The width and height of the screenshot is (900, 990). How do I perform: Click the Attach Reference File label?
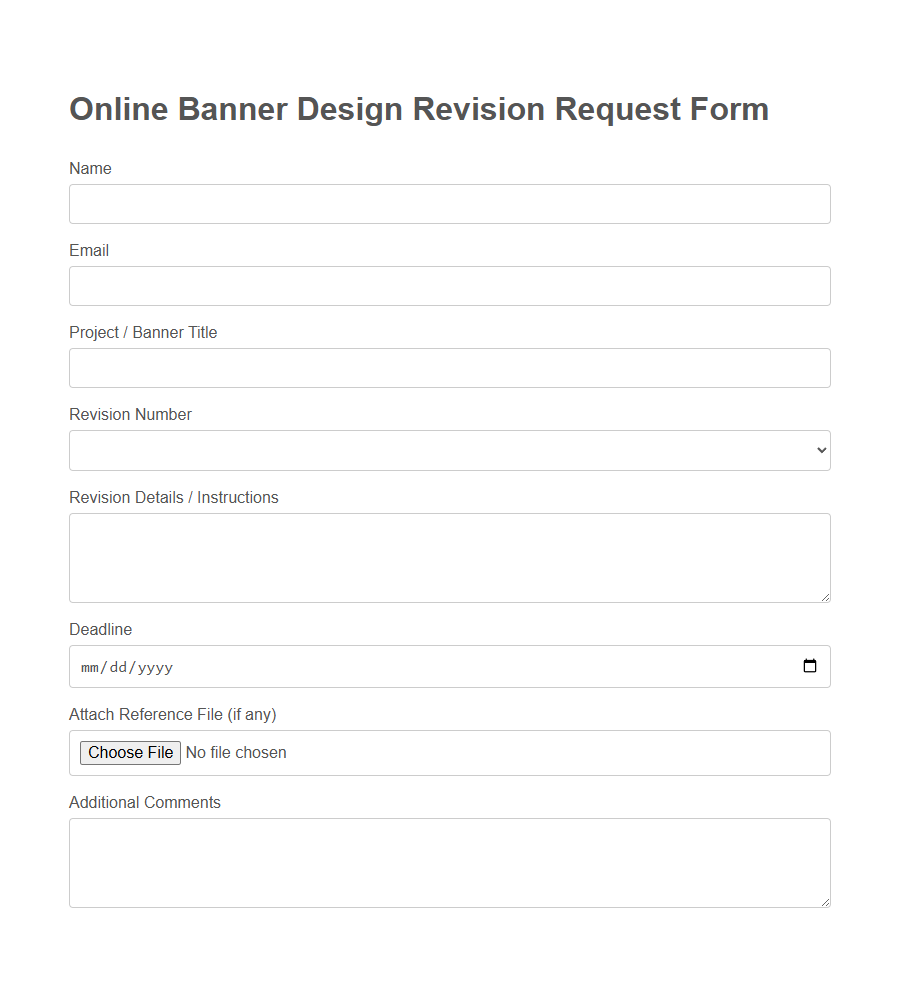tap(172, 714)
